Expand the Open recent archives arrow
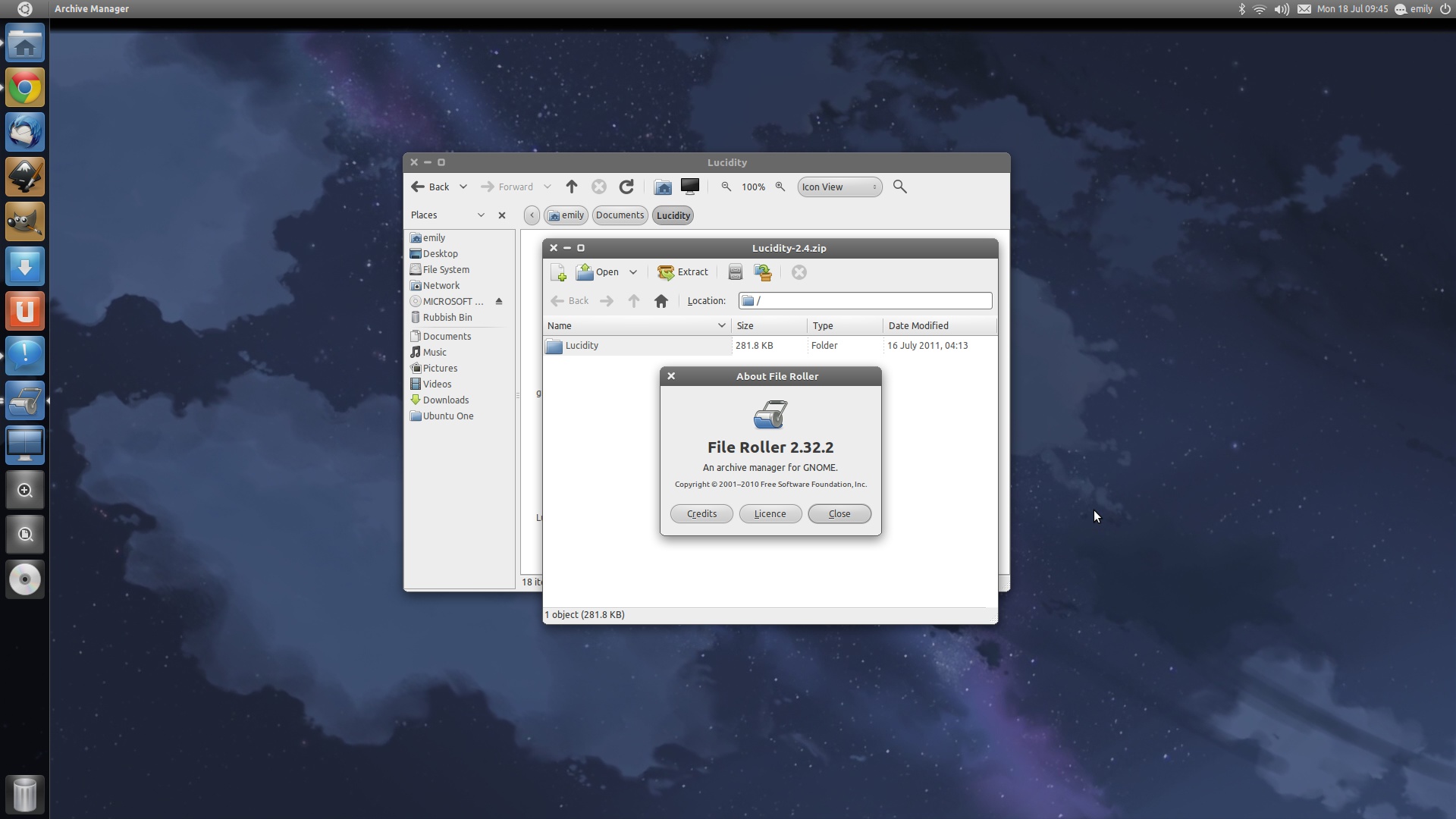 (x=633, y=272)
